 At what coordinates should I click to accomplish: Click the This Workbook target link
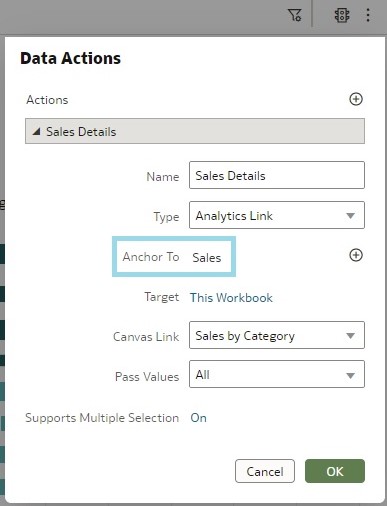click(231, 298)
